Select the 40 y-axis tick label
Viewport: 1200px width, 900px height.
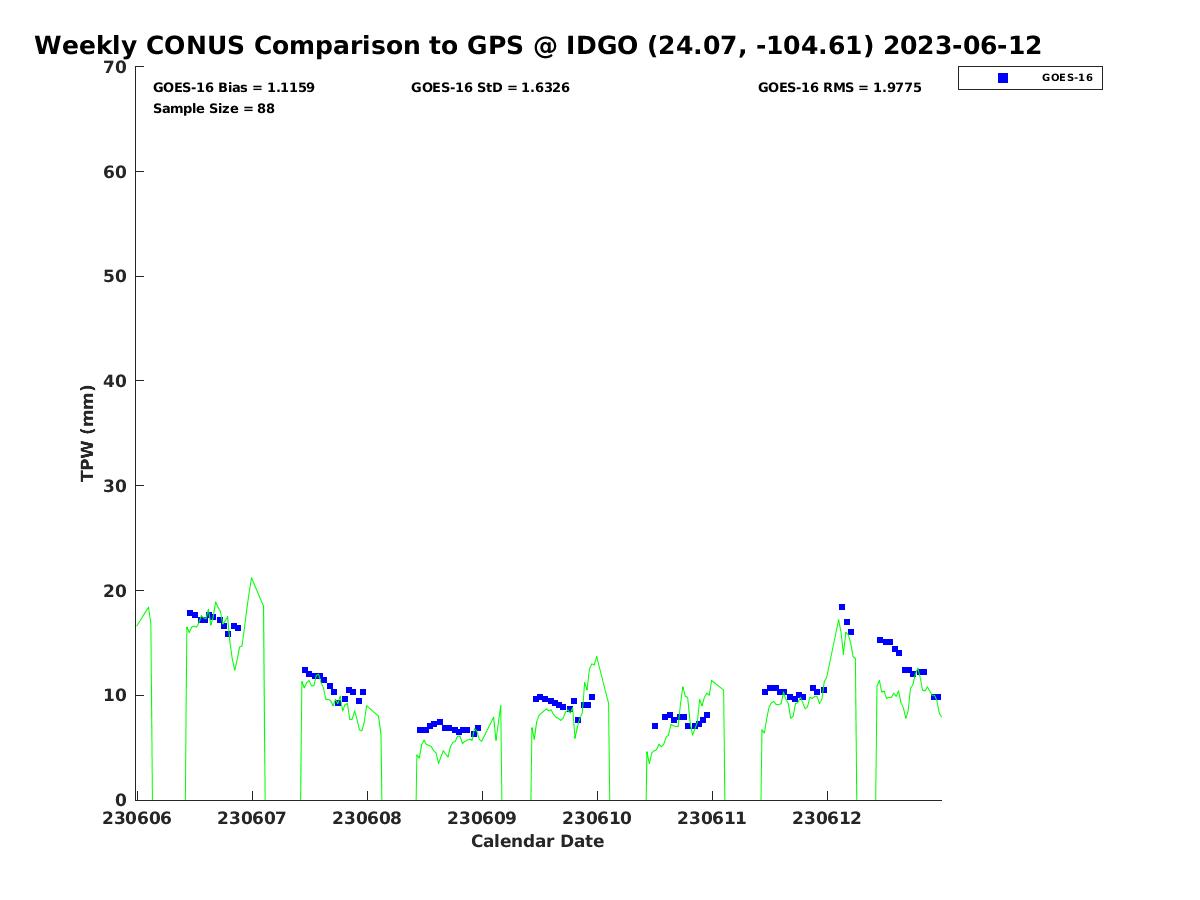pyautogui.click(x=116, y=381)
